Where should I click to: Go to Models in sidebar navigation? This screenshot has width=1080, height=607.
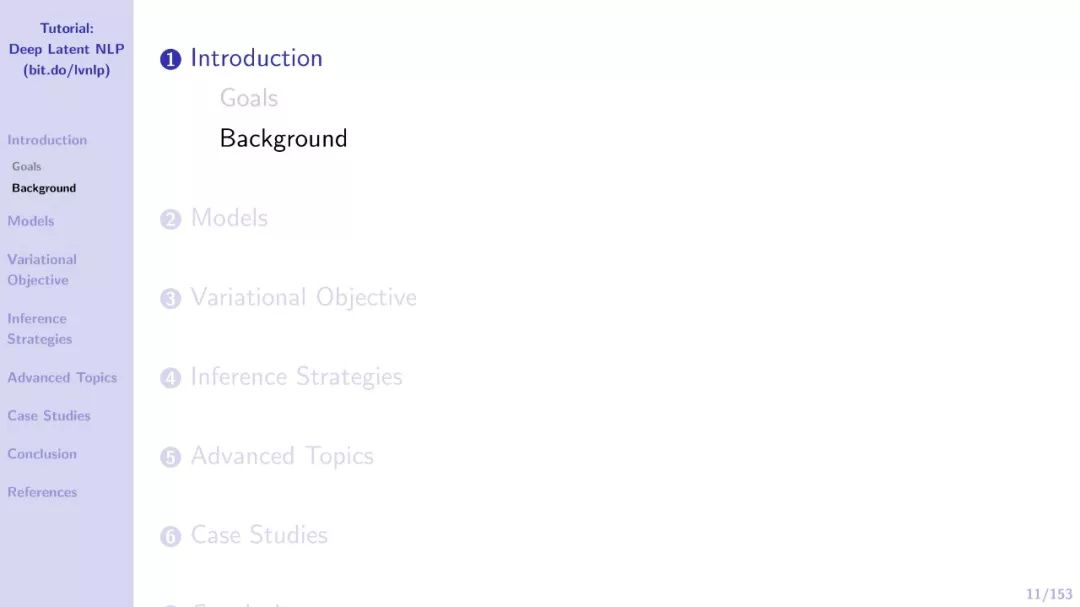click(30, 221)
